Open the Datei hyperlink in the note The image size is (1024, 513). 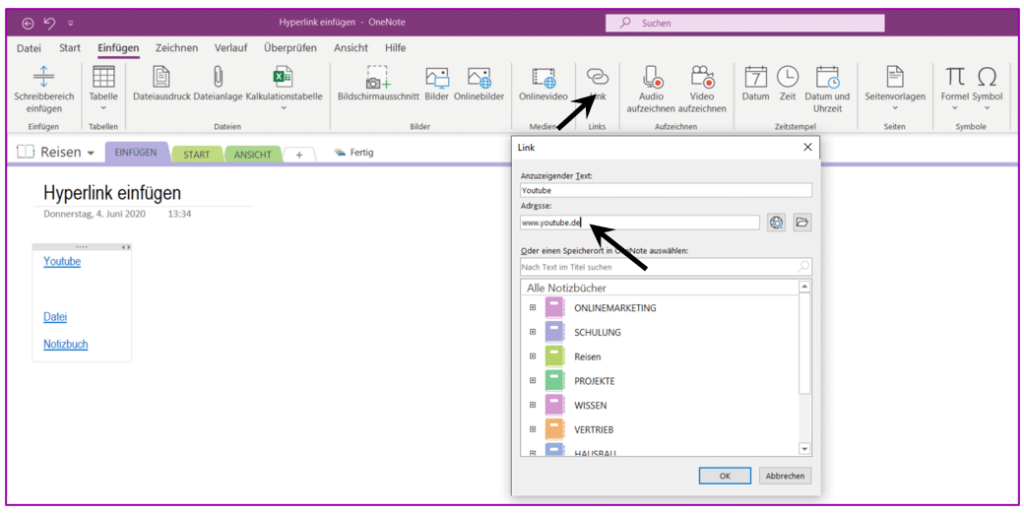(x=55, y=317)
